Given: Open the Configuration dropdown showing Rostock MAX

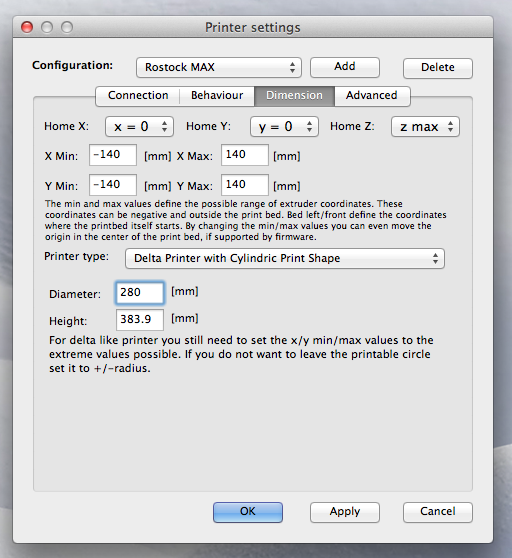Looking at the screenshot, I should point(219,67).
